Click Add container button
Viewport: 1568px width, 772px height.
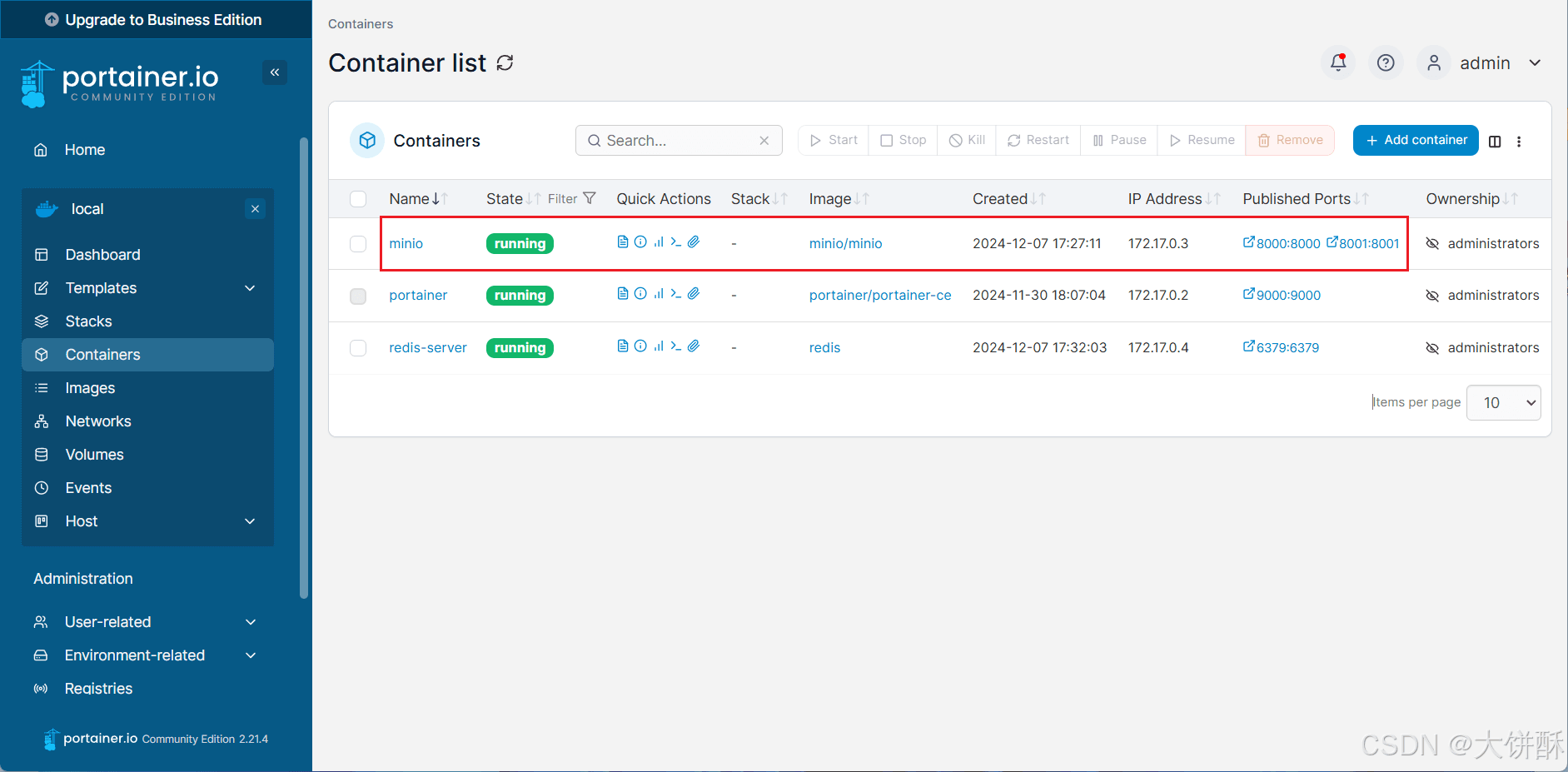coord(1416,140)
